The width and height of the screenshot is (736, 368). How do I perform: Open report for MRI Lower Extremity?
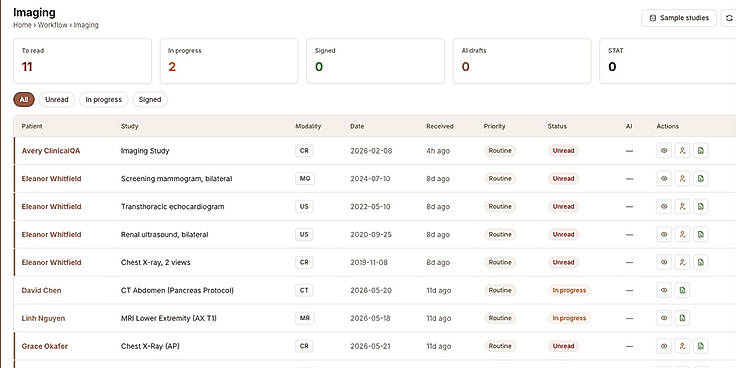pos(682,318)
